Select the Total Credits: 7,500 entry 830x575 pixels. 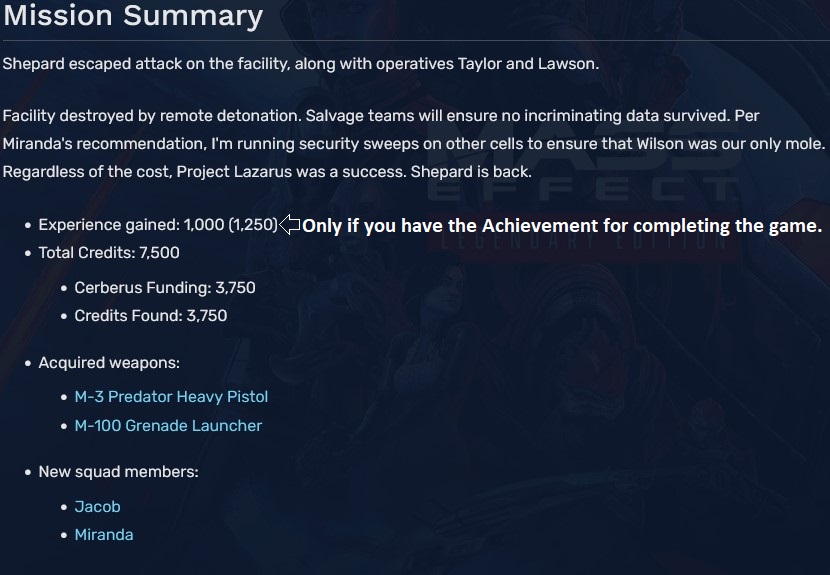pos(109,253)
